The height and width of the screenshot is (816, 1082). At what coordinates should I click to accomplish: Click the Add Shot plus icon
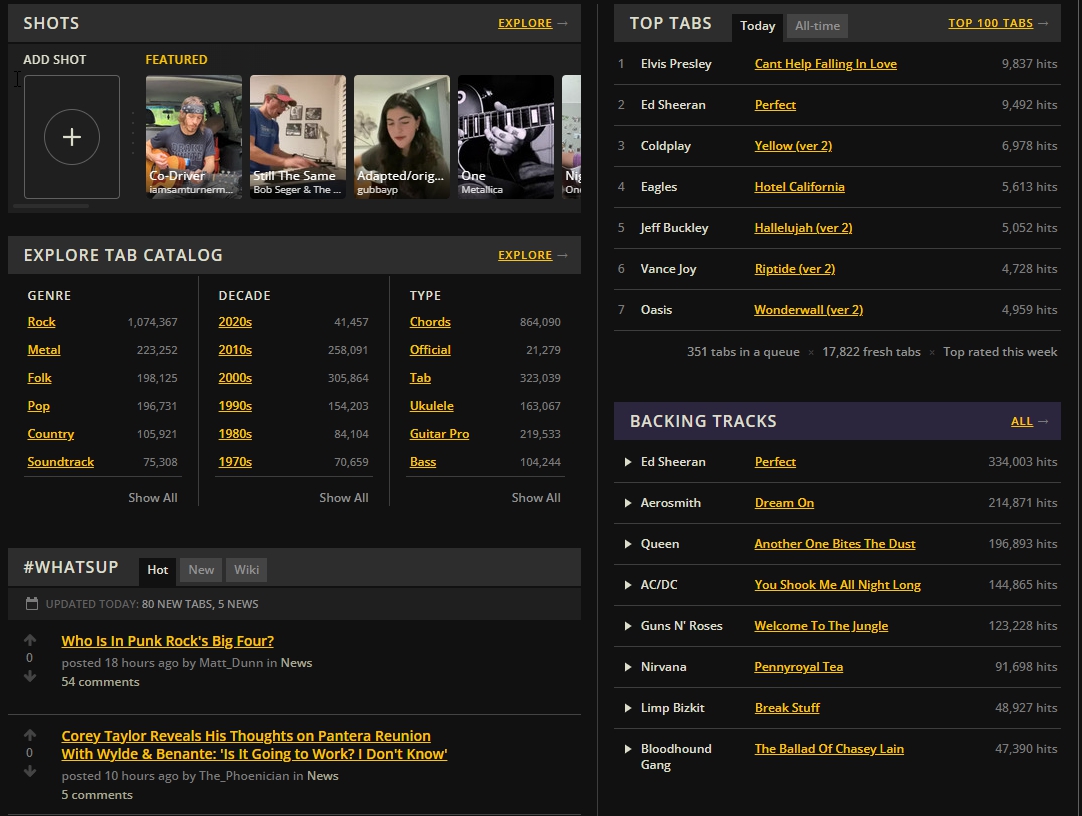(x=72, y=137)
